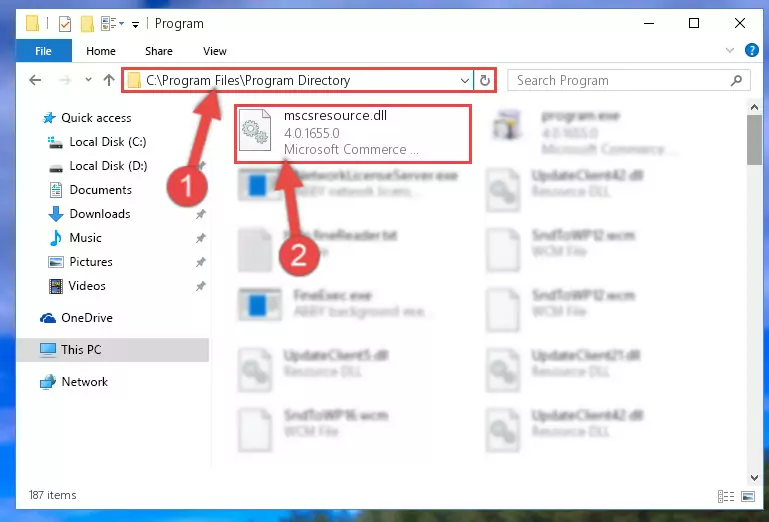Click the Documents page icon

coord(56,190)
